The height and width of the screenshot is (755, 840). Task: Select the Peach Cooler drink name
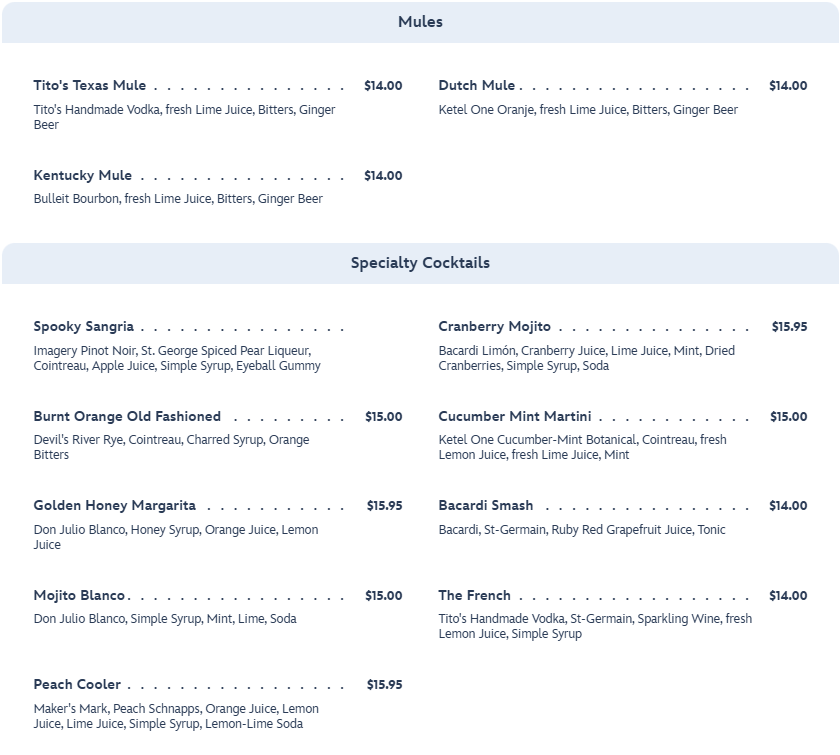coord(77,685)
